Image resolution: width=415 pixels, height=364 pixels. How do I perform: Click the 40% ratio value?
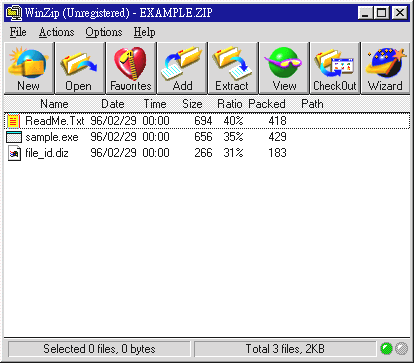point(233,121)
